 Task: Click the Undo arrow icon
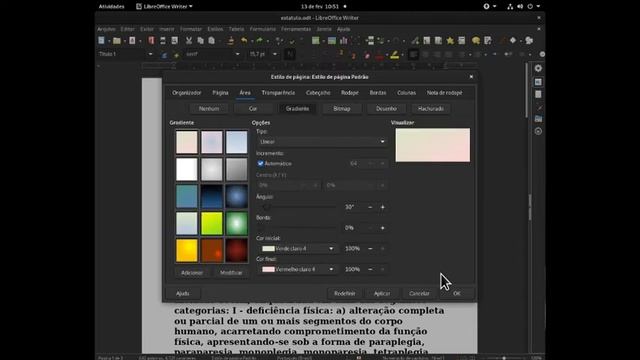pos(244,40)
